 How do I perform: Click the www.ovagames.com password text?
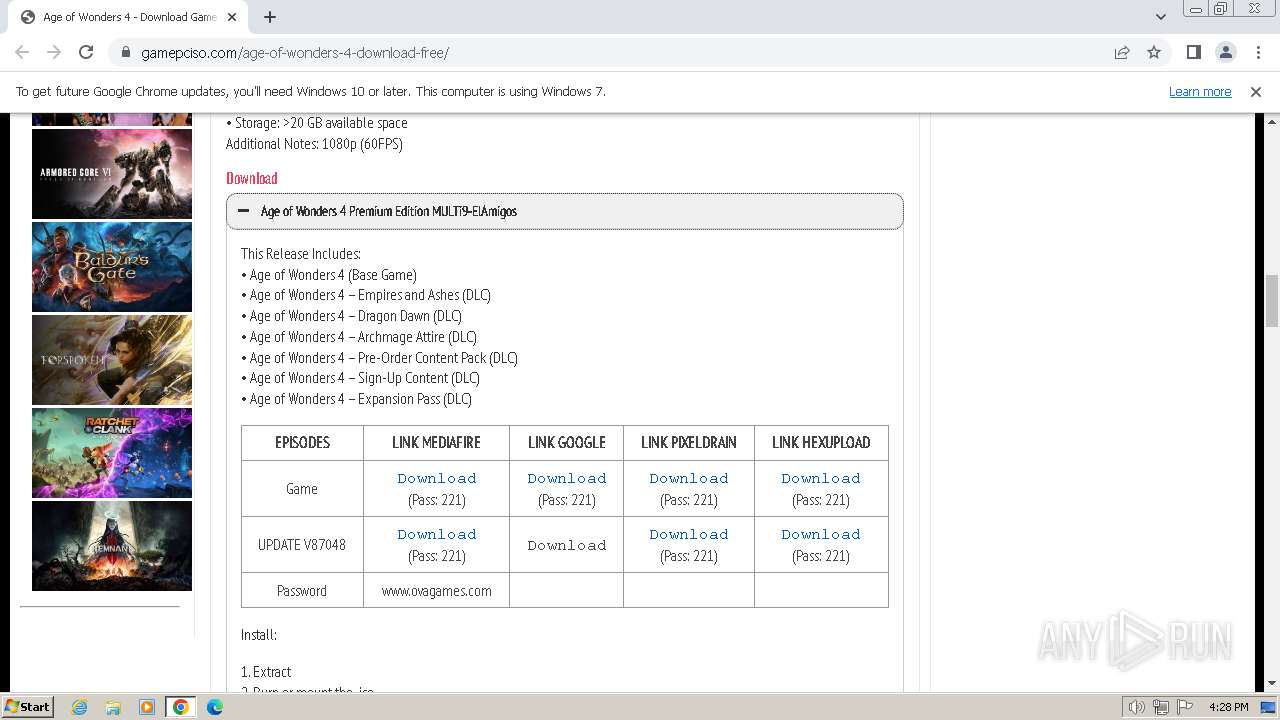437,591
